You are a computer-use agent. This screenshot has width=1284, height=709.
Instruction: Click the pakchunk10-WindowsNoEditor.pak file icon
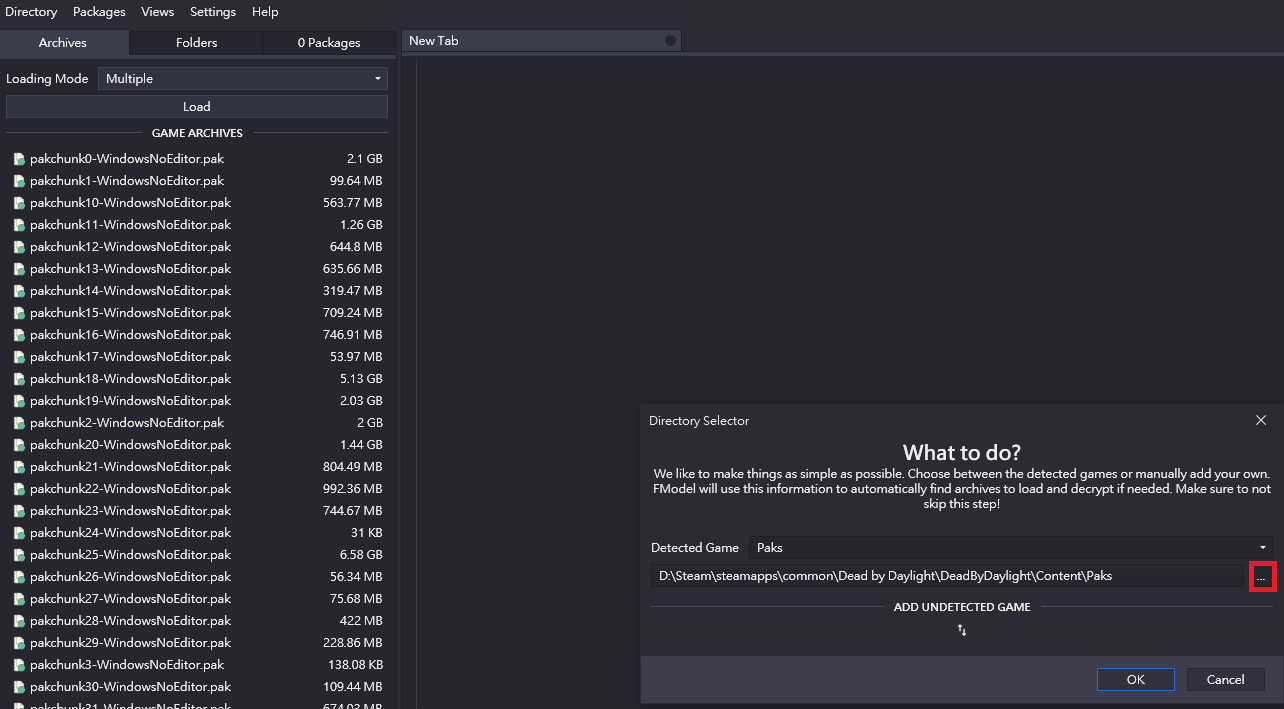[19, 203]
